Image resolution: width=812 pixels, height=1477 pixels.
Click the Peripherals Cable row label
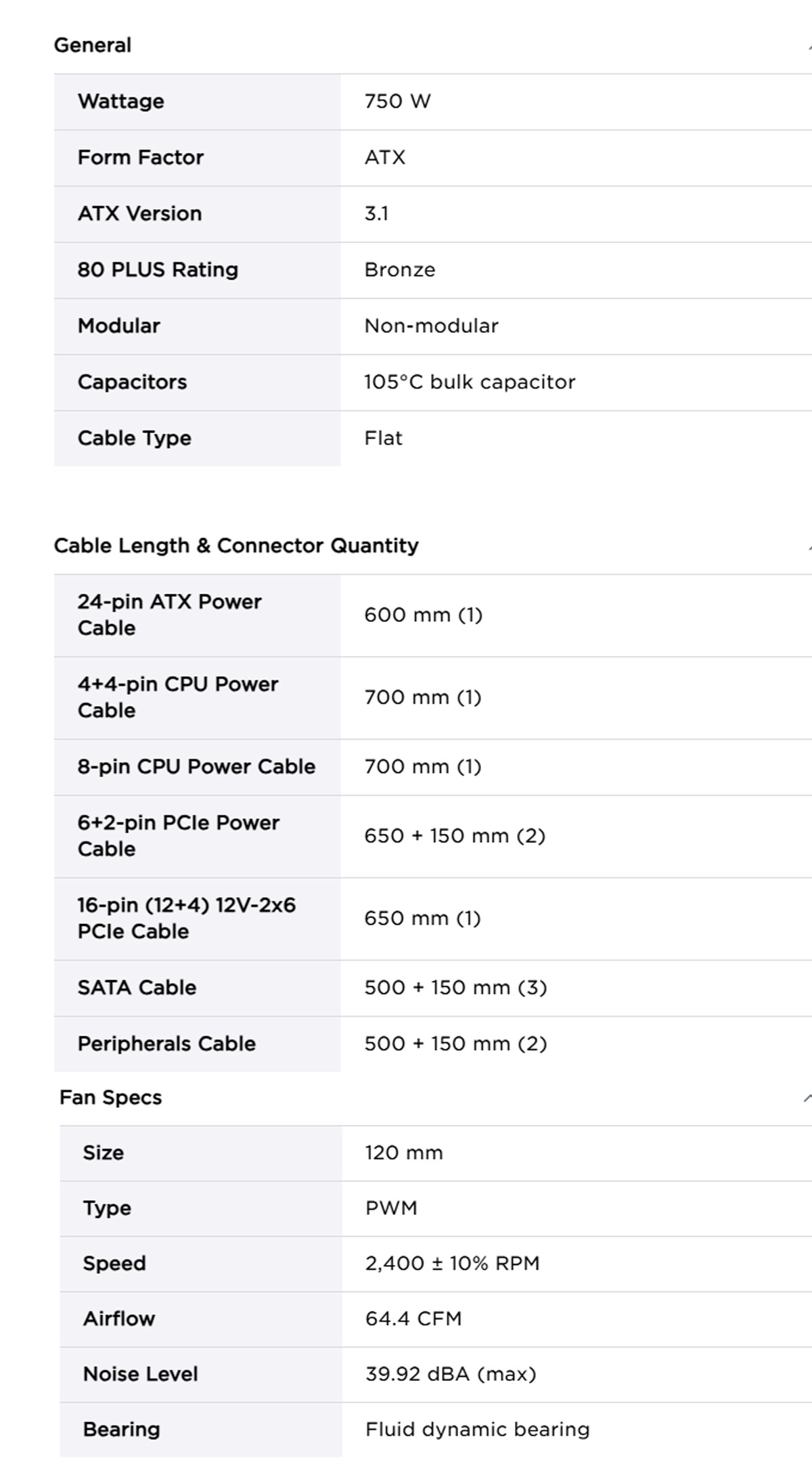point(166,1044)
